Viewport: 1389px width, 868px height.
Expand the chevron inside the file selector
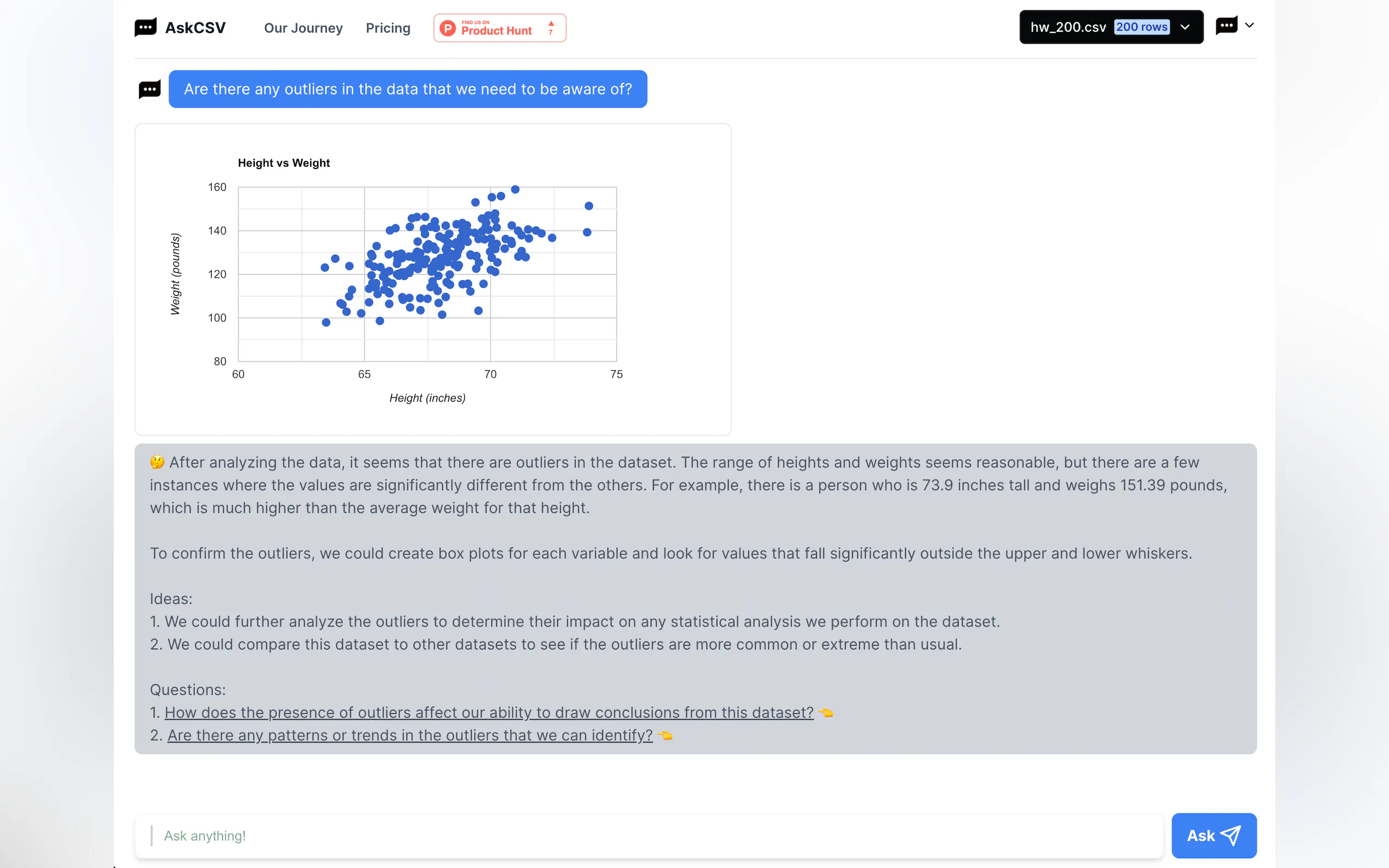[1184, 27]
